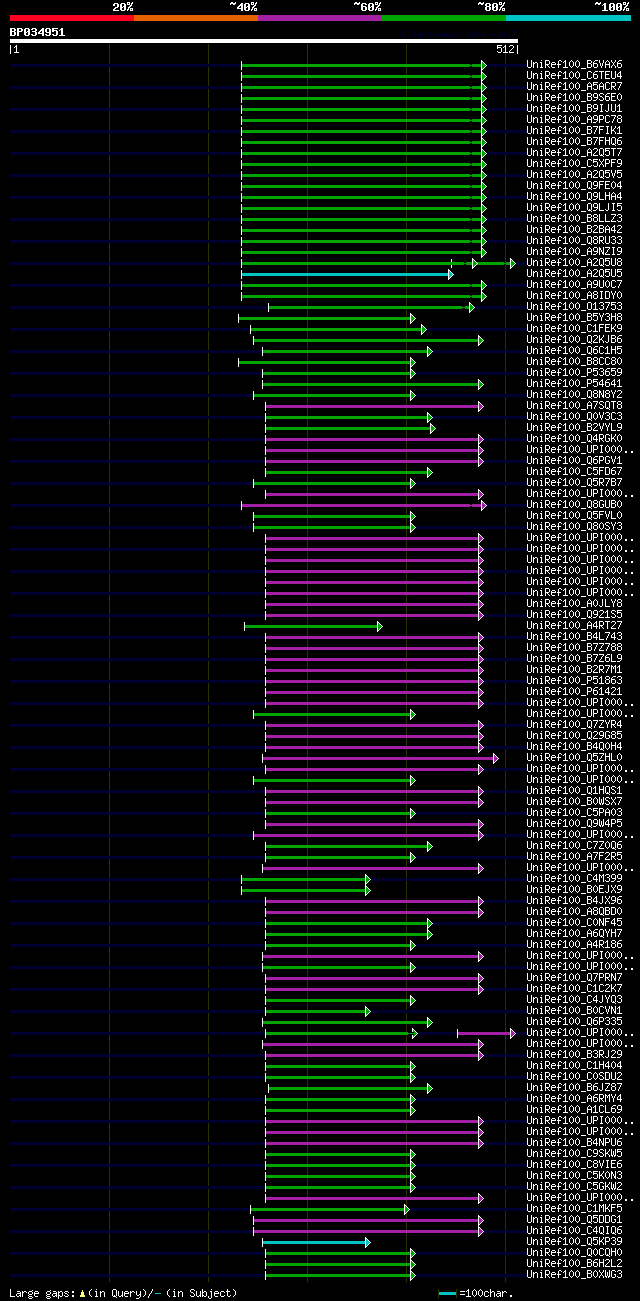Click label UniRef100_P51863
This screenshot has width=640, height=1301.
point(574,681)
